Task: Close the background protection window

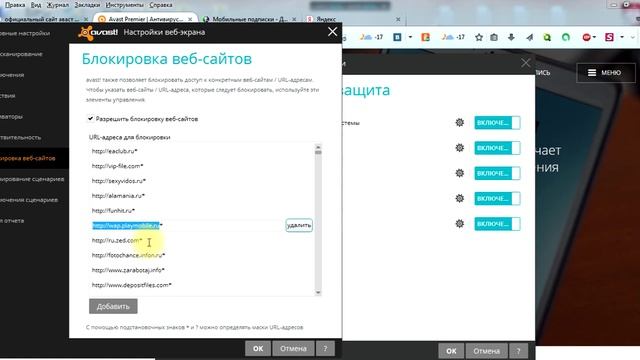Action: 525,63
